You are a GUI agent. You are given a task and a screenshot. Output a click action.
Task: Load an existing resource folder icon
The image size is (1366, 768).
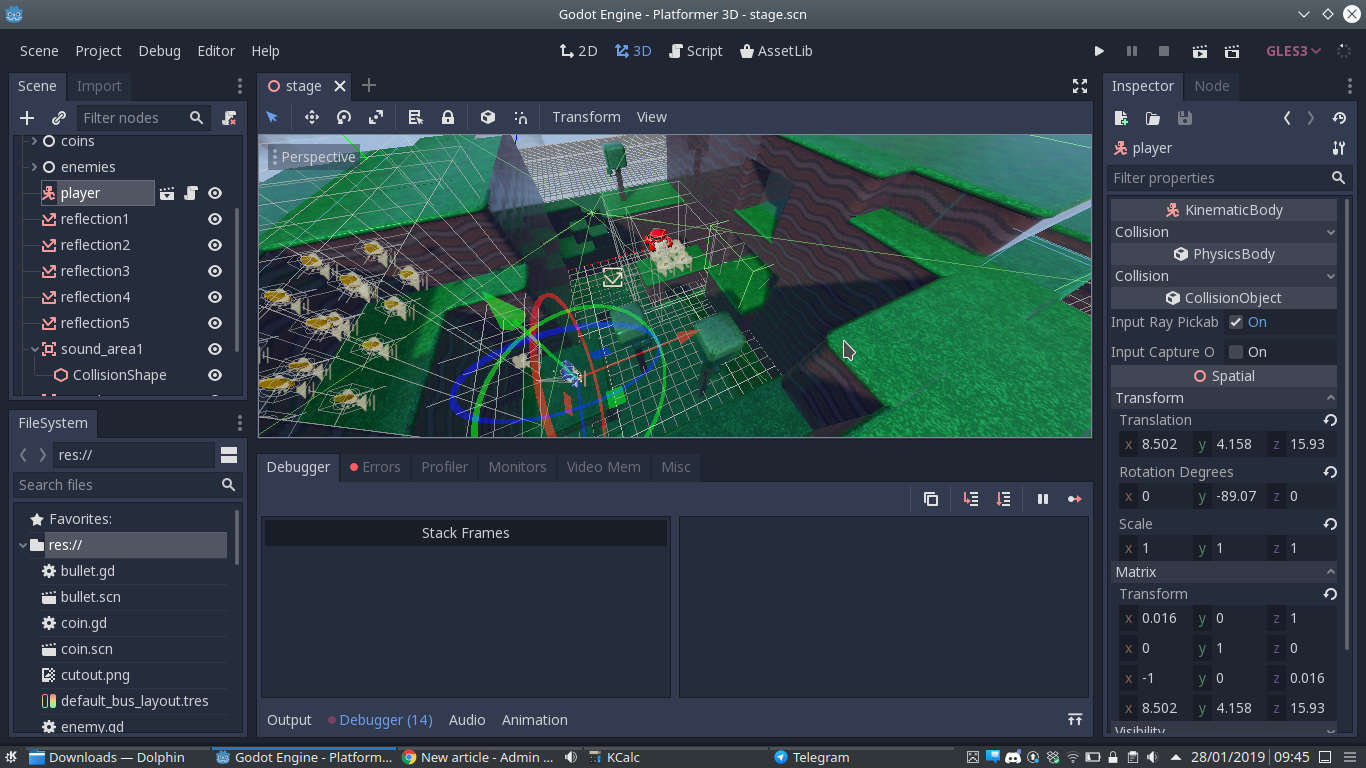(1153, 118)
